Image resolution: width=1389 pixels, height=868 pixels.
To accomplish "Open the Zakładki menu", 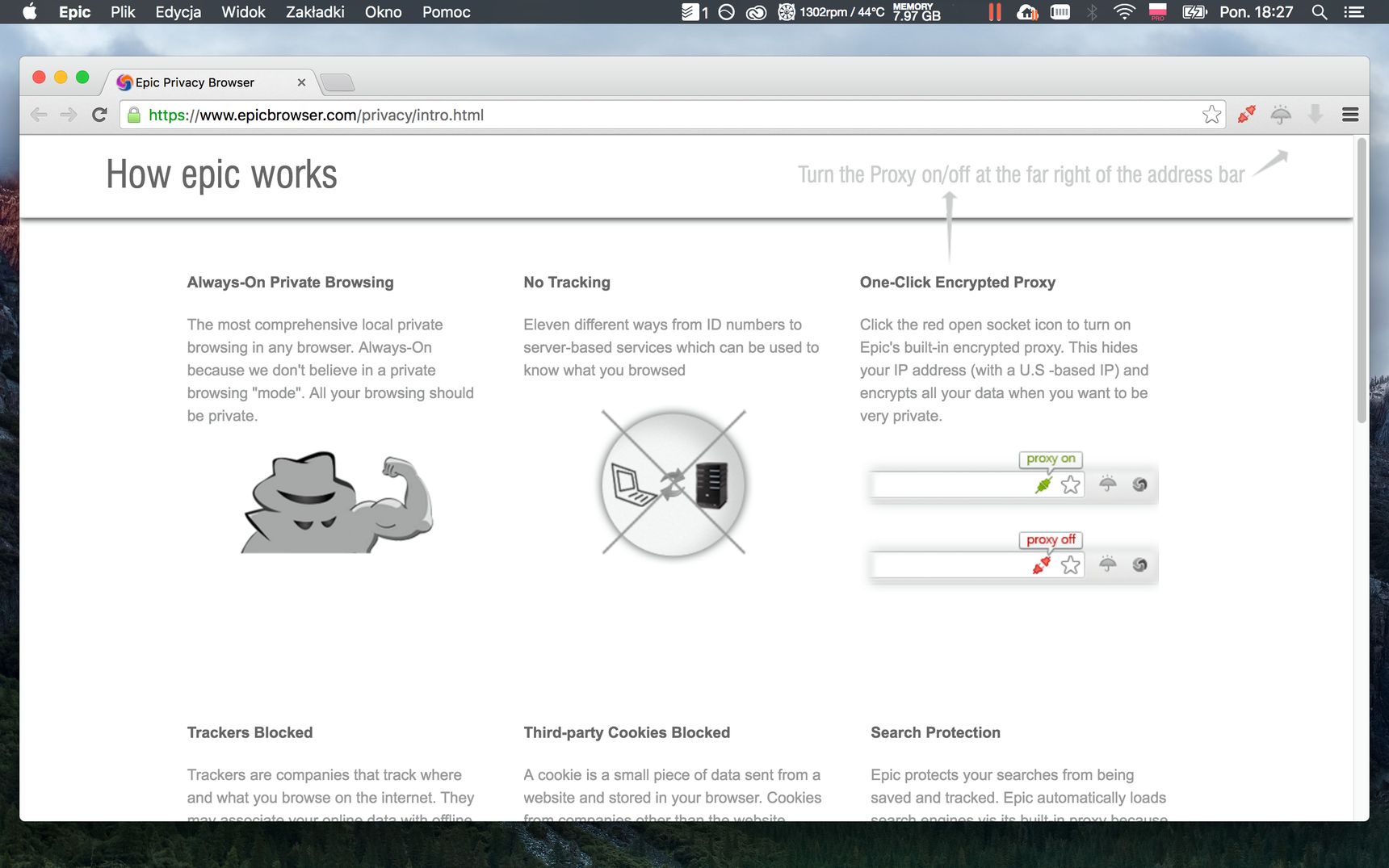I will (x=315, y=12).
